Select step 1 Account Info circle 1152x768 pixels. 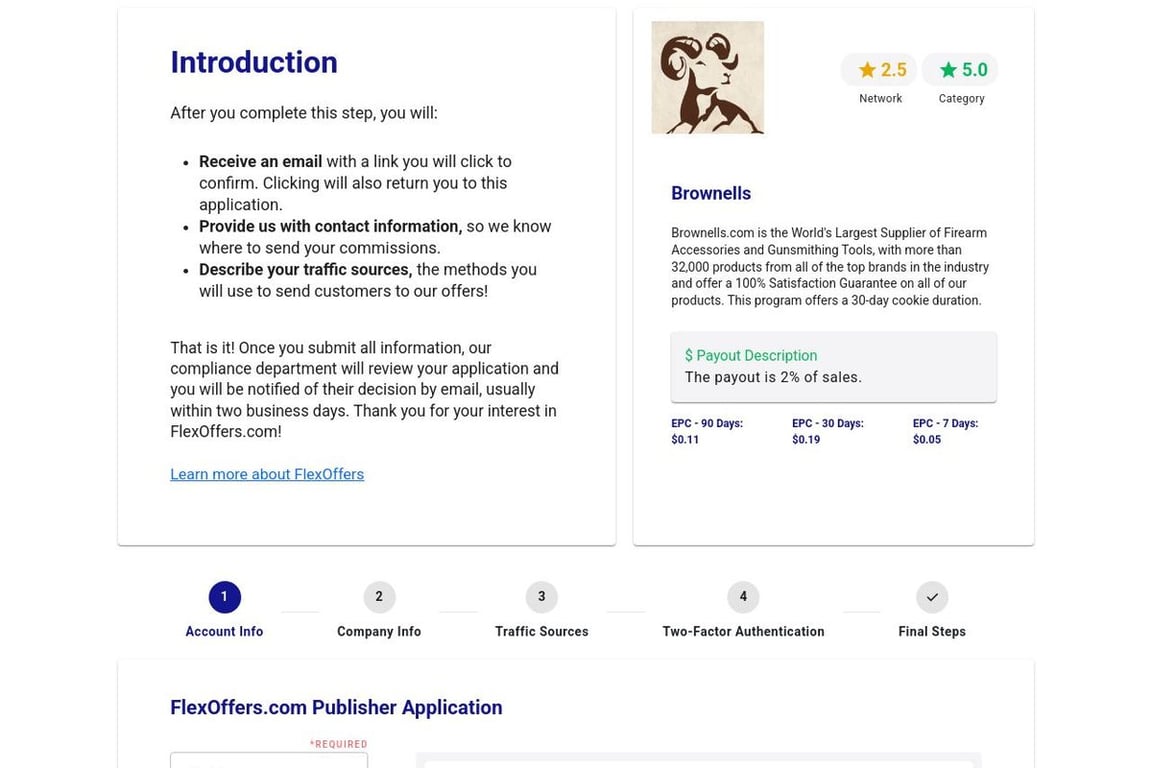coord(225,597)
